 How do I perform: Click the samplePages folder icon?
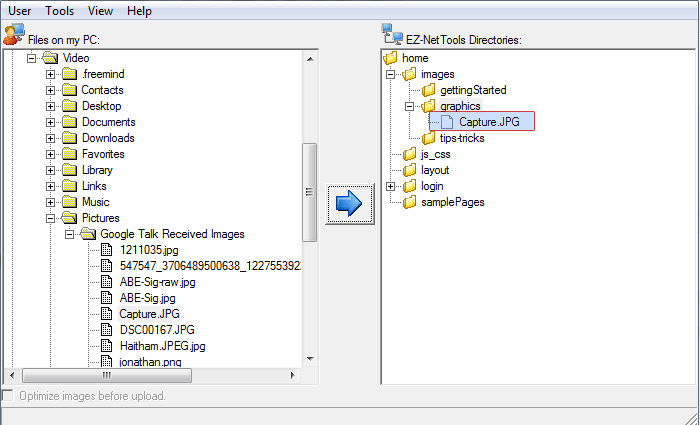410,202
